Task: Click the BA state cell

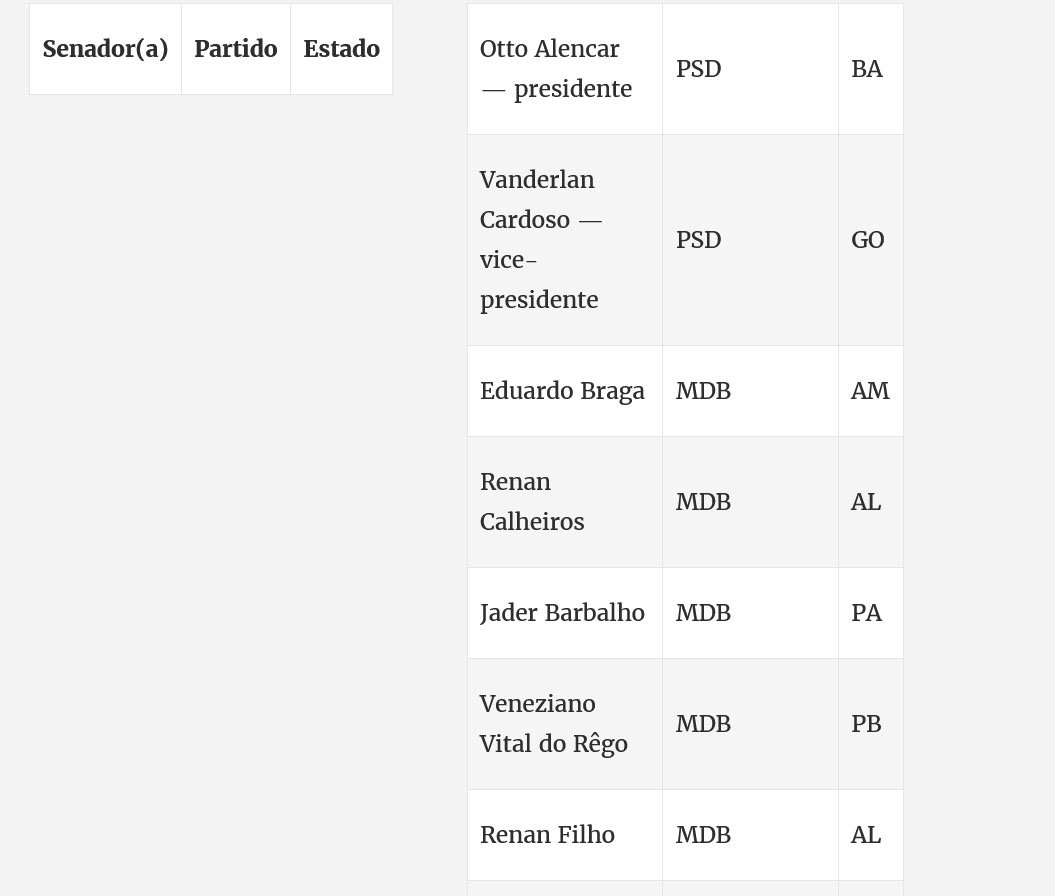Action: [x=871, y=69]
